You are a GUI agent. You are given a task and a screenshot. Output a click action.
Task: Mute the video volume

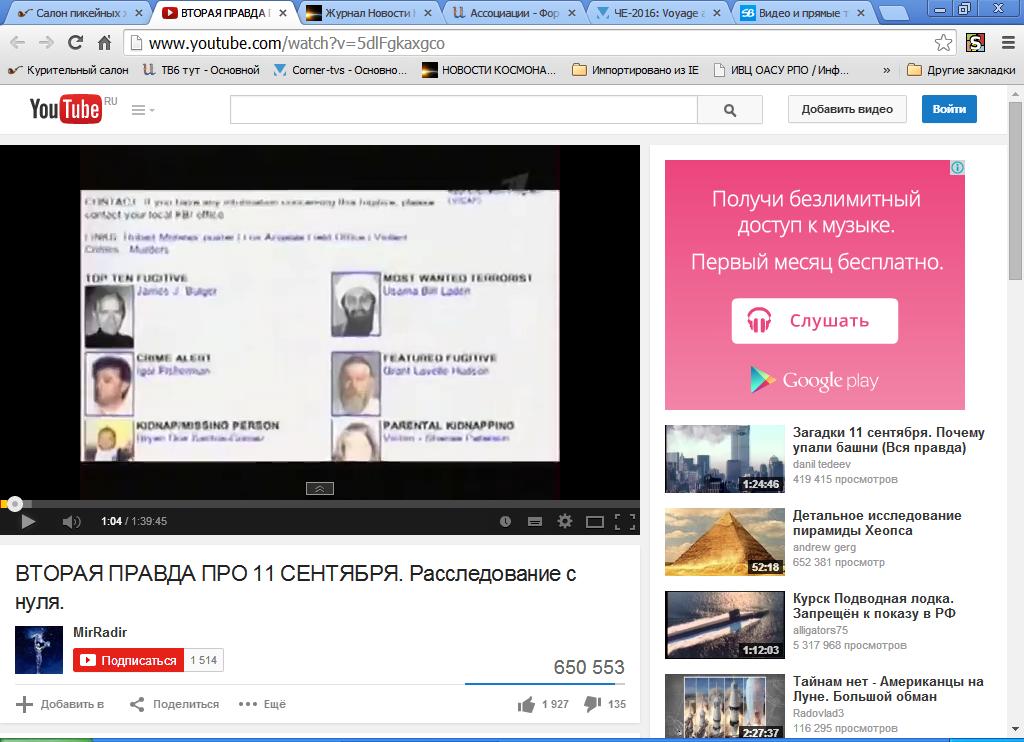click(71, 521)
